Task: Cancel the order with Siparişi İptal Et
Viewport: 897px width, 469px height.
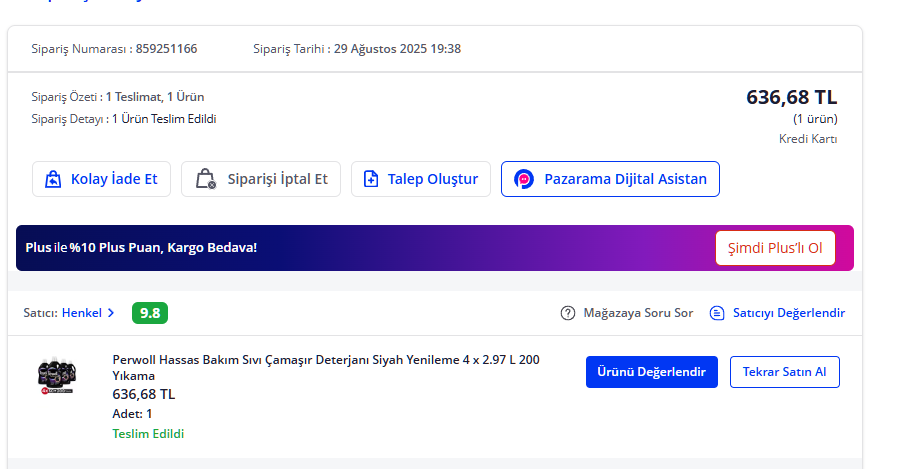Action: (x=261, y=179)
